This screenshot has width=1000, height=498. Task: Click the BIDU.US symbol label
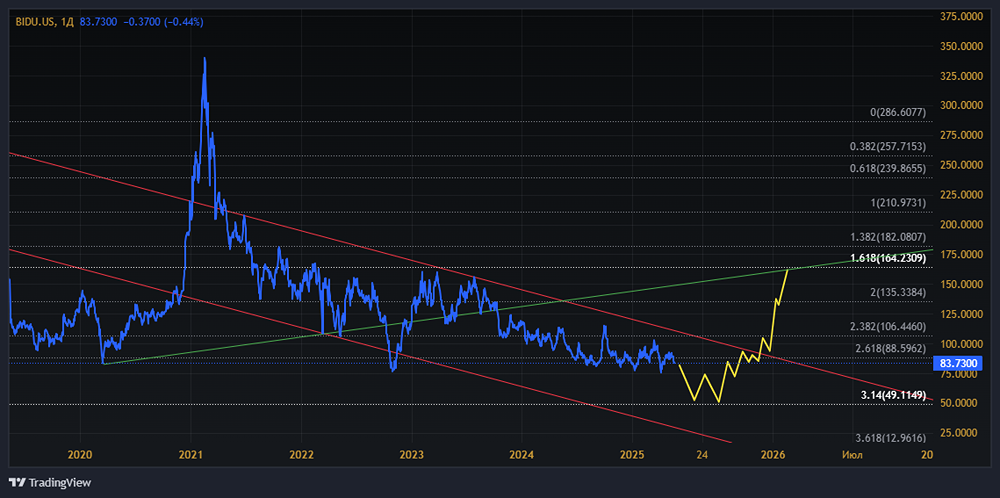[34, 22]
